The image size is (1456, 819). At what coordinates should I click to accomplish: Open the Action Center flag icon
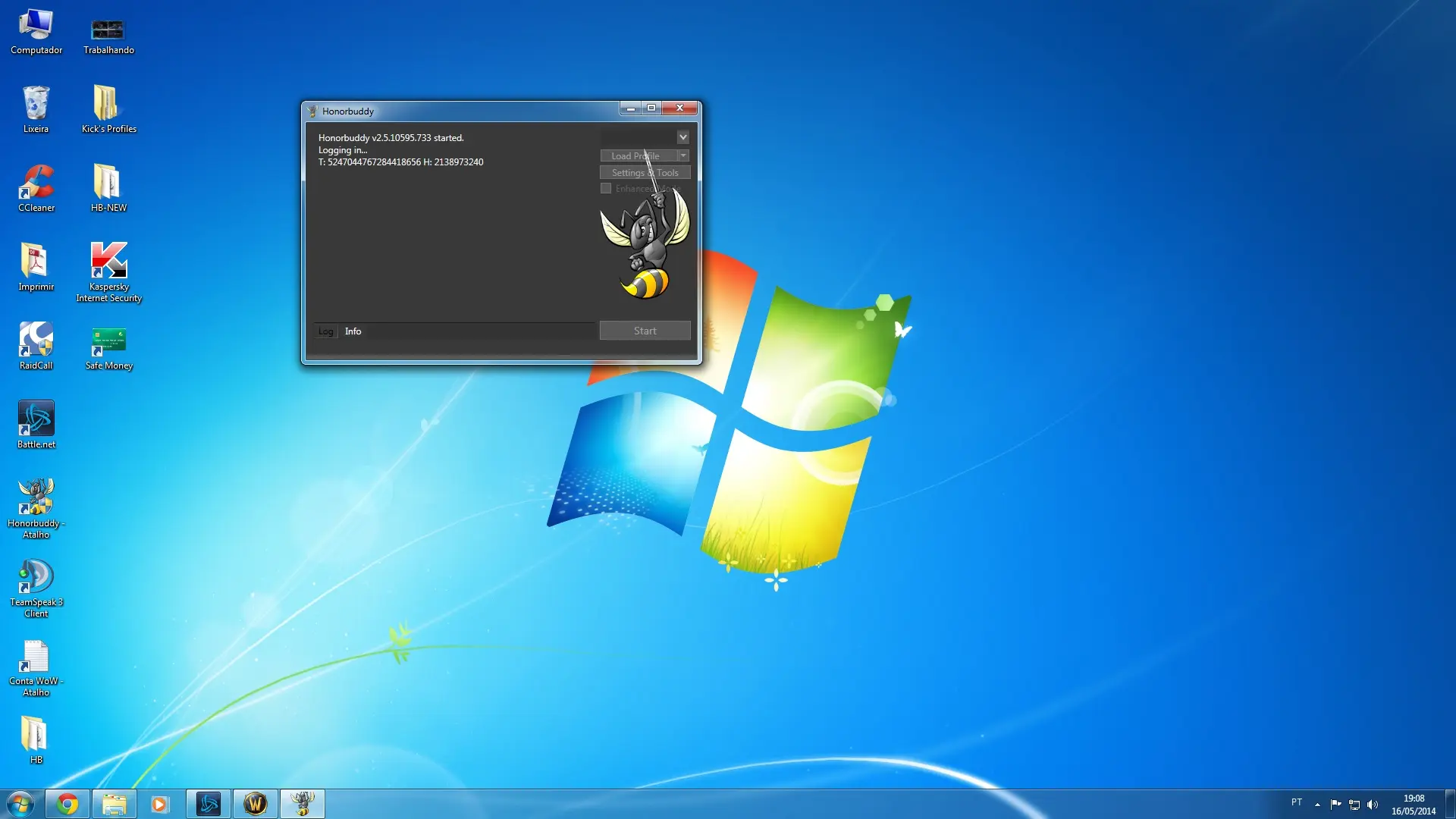(1336, 805)
